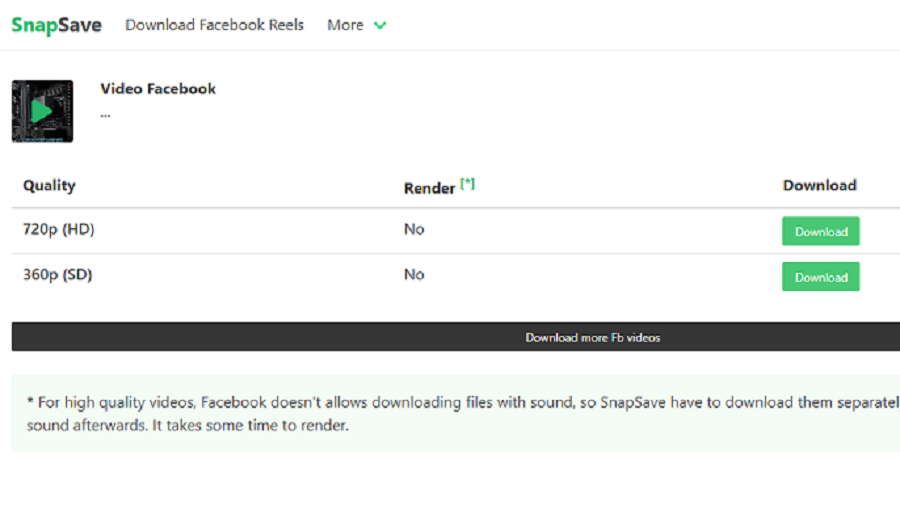900x506 pixels.
Task: Open the [*] footnote marker beside Render
Action: tap(467, 184)
